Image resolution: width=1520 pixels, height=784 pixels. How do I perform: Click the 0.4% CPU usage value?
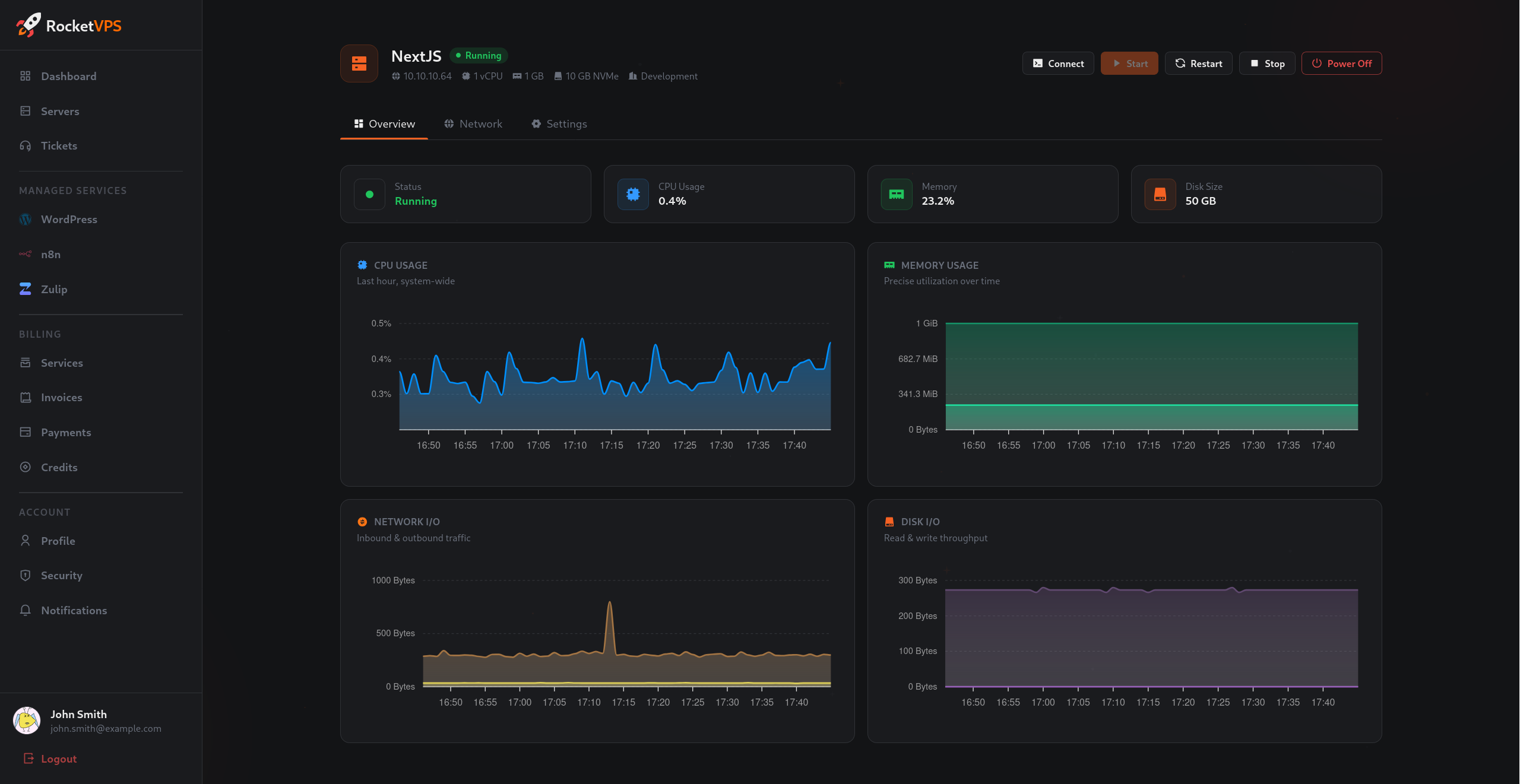tap(672, 201)
